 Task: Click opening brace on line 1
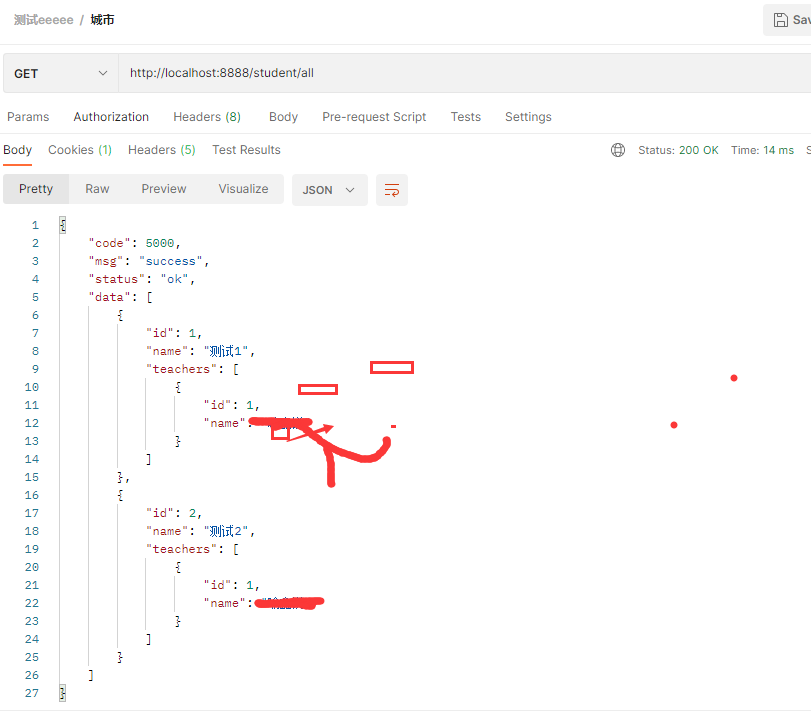(x=63, y=225)
